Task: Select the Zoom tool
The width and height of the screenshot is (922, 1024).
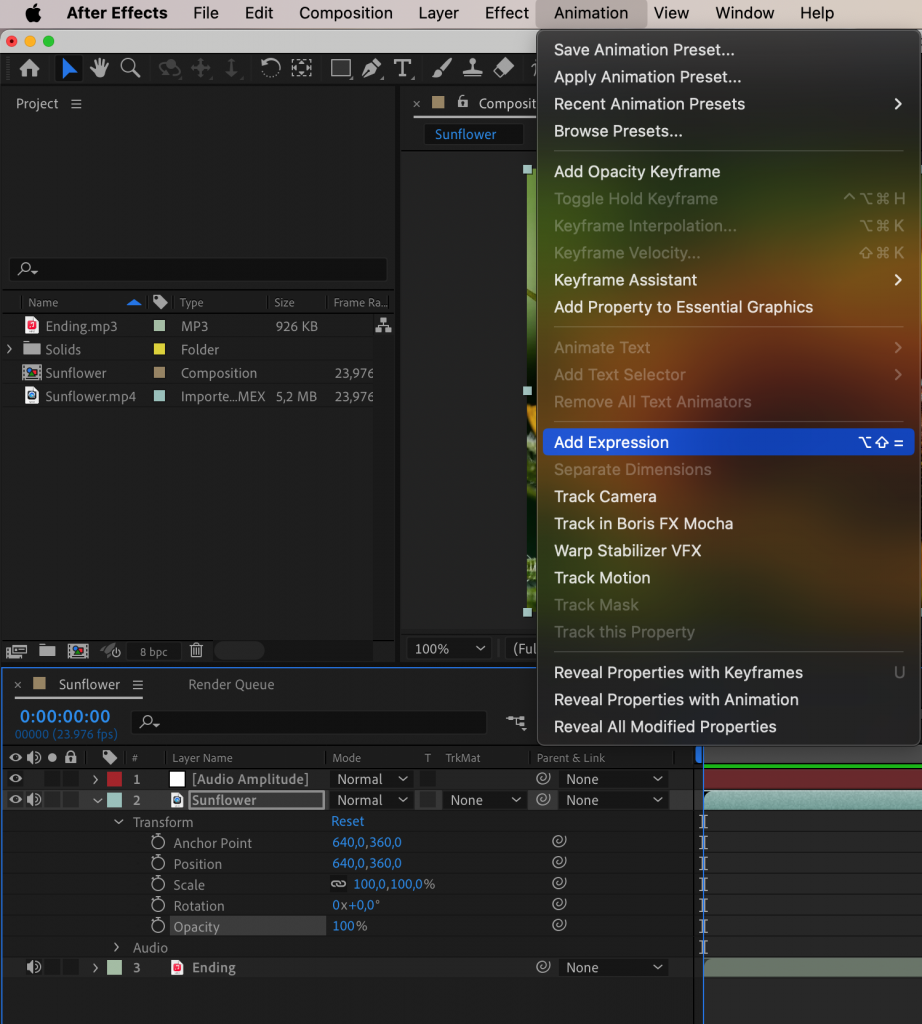Action: (131, 68)
